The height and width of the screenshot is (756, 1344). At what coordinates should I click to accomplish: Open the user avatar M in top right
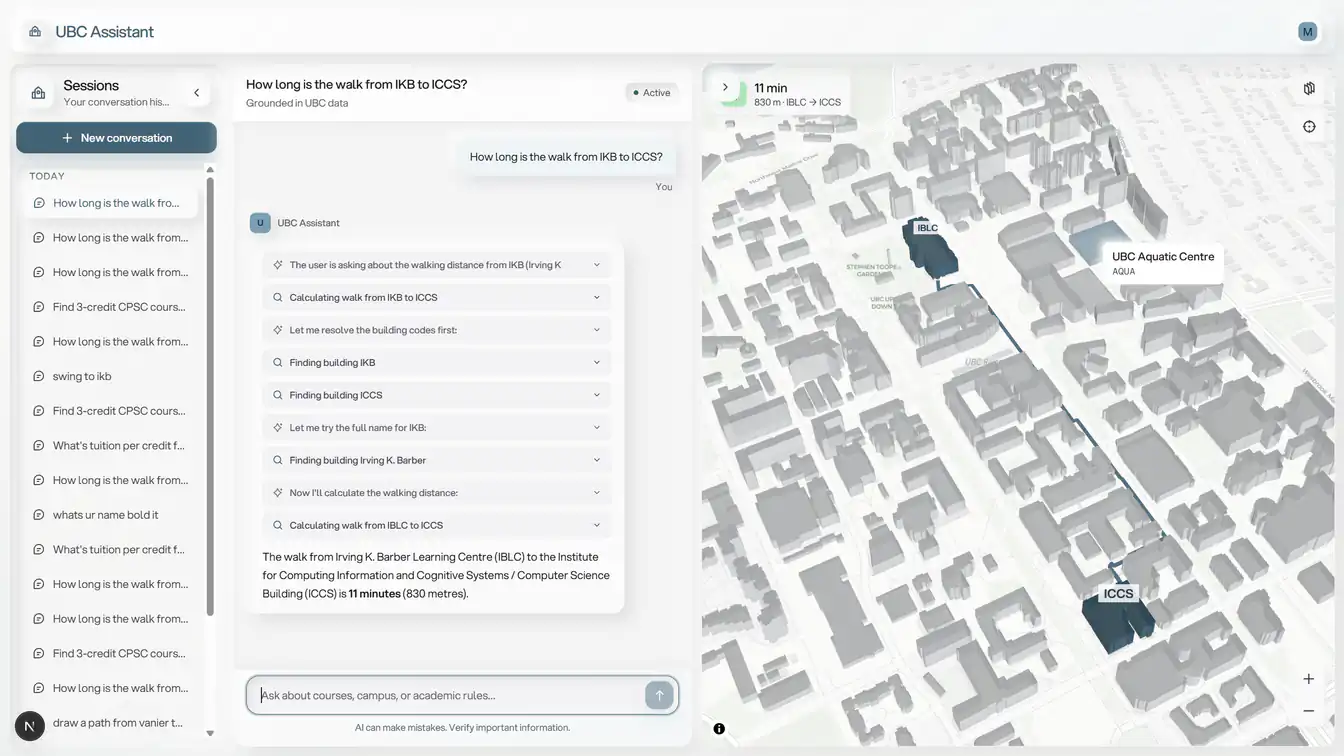point(1307,32)
